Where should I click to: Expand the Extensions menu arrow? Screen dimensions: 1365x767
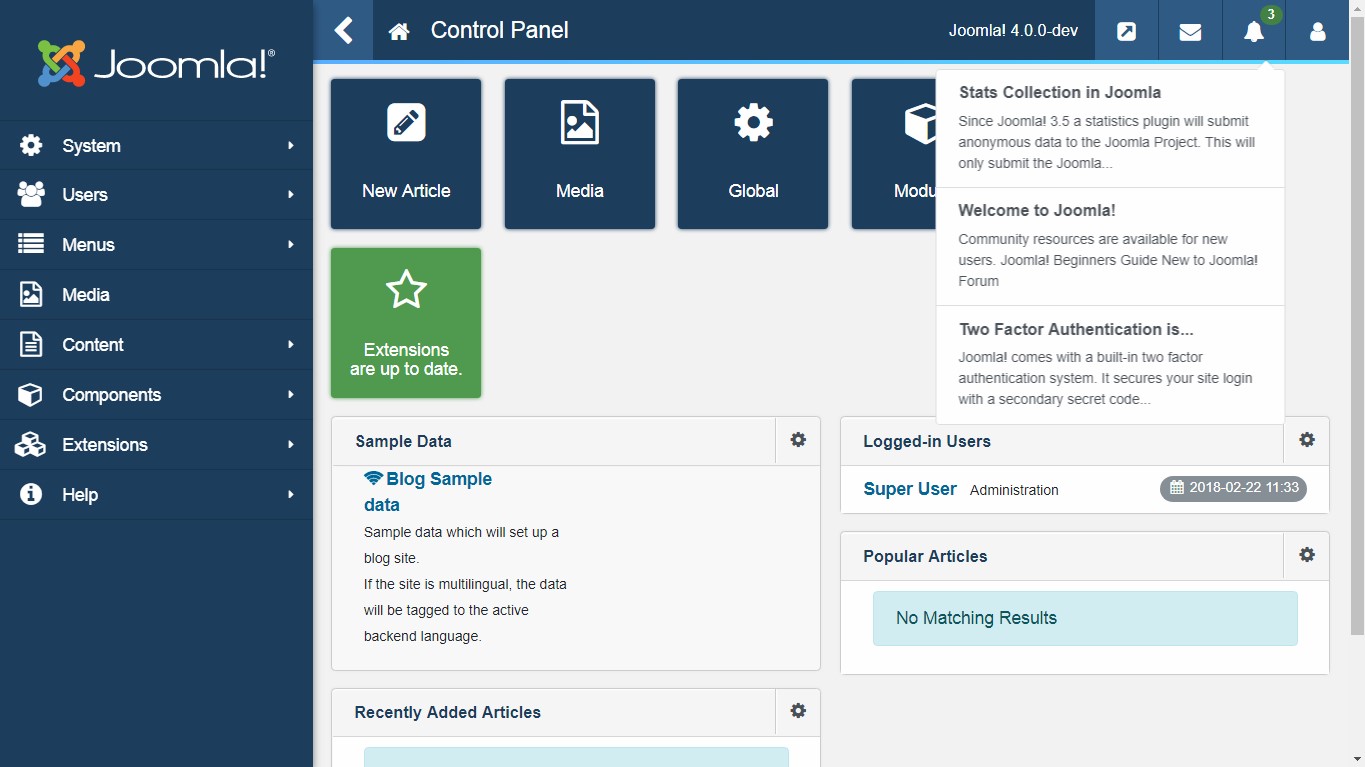[291, 444]
